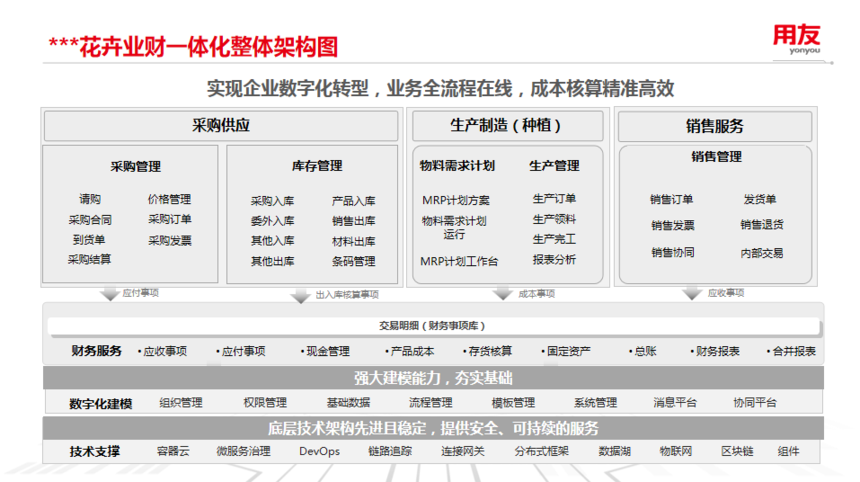Select 销售发票 item
This screenshot has height=482, width=860.
pos(673,225)
